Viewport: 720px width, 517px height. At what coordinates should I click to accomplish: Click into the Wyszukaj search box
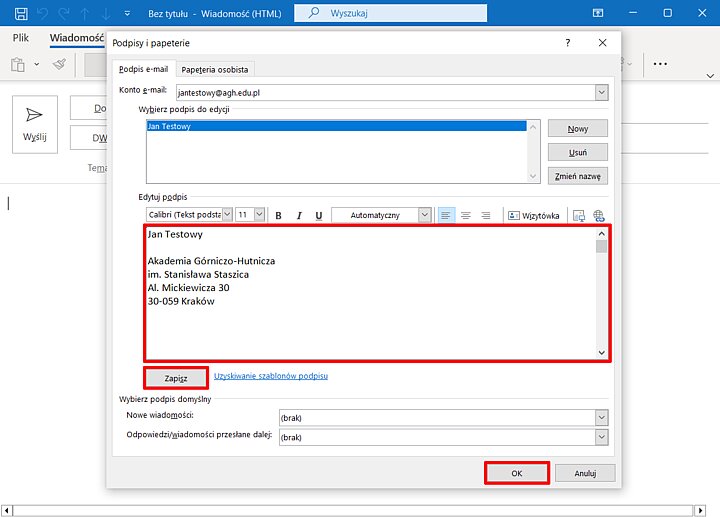pyautogui.click(x=390, y=13)
